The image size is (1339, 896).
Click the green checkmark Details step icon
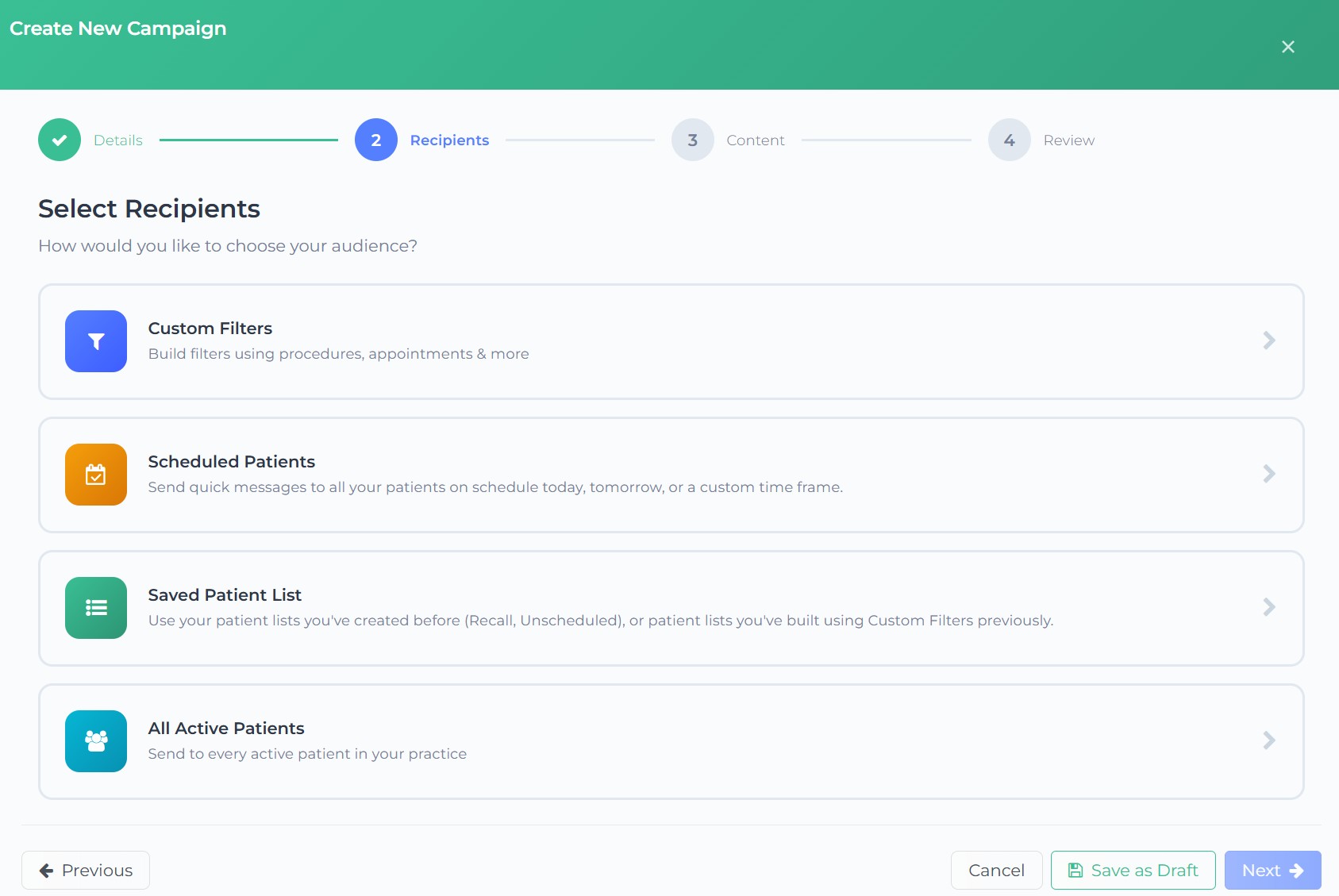click(x=60, y=140)
